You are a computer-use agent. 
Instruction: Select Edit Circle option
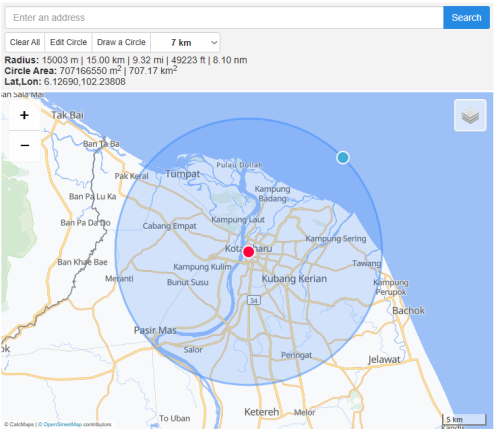(x=68, y=42)
